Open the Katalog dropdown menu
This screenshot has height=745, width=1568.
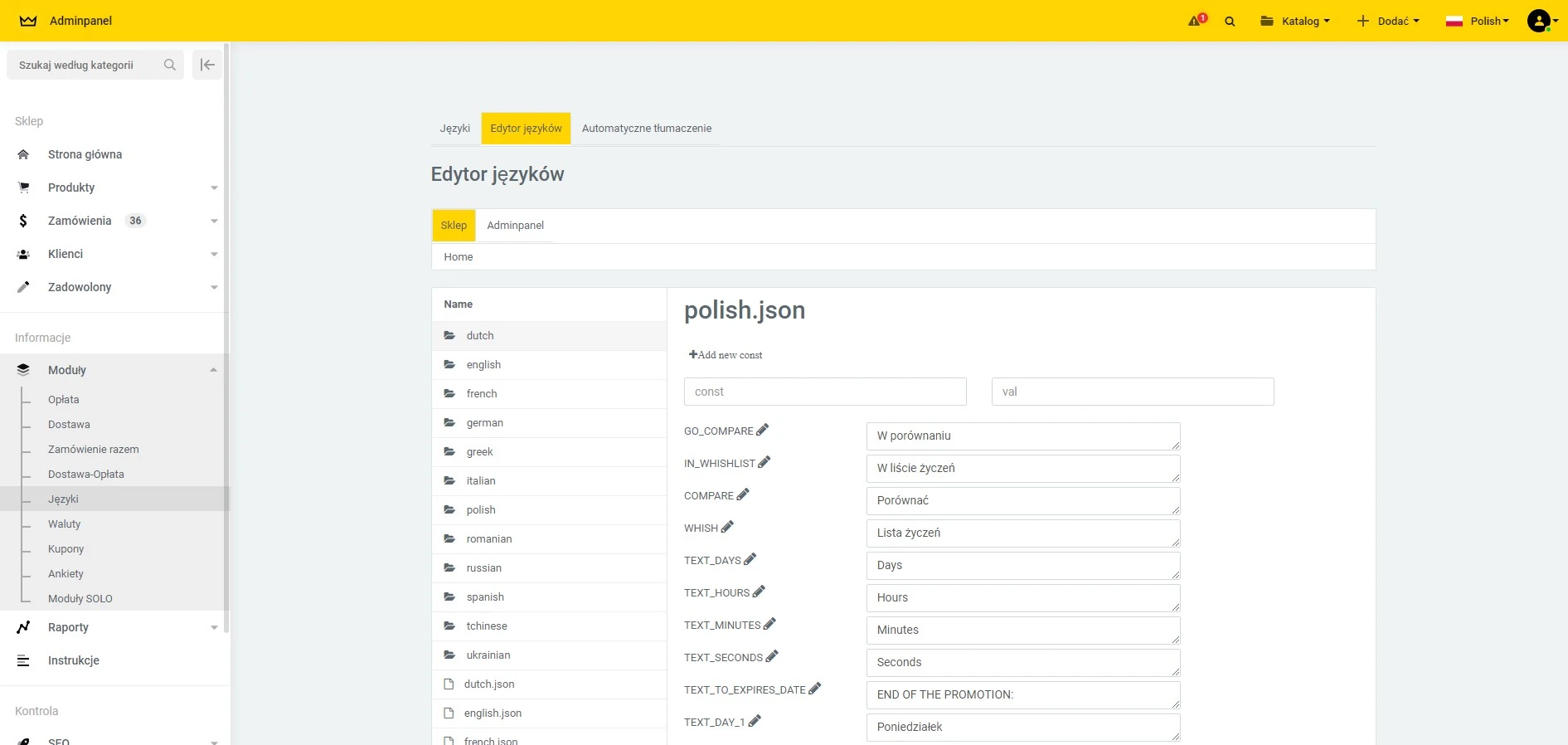pos(1294,21)
